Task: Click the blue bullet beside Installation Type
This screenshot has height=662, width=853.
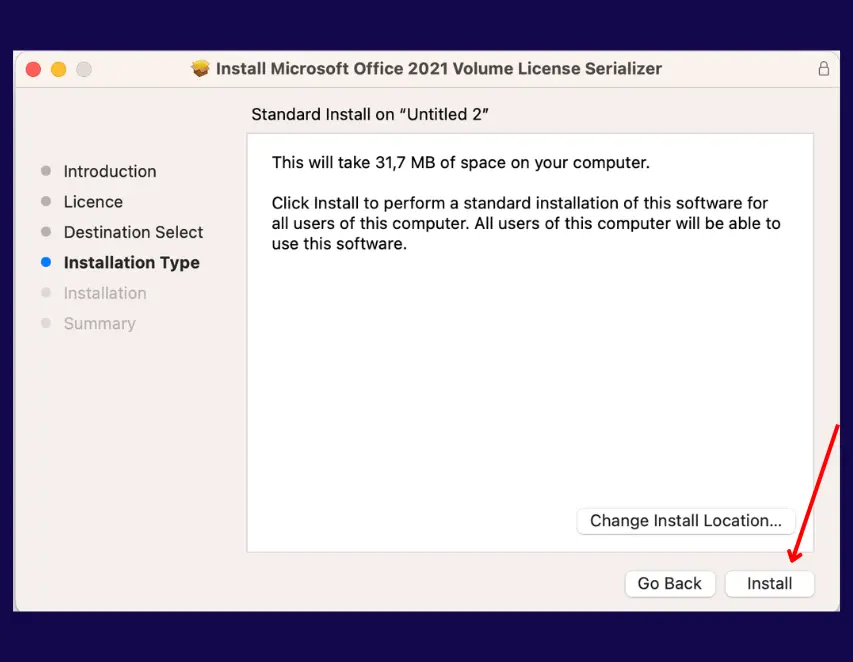Action: coord(46,262)
